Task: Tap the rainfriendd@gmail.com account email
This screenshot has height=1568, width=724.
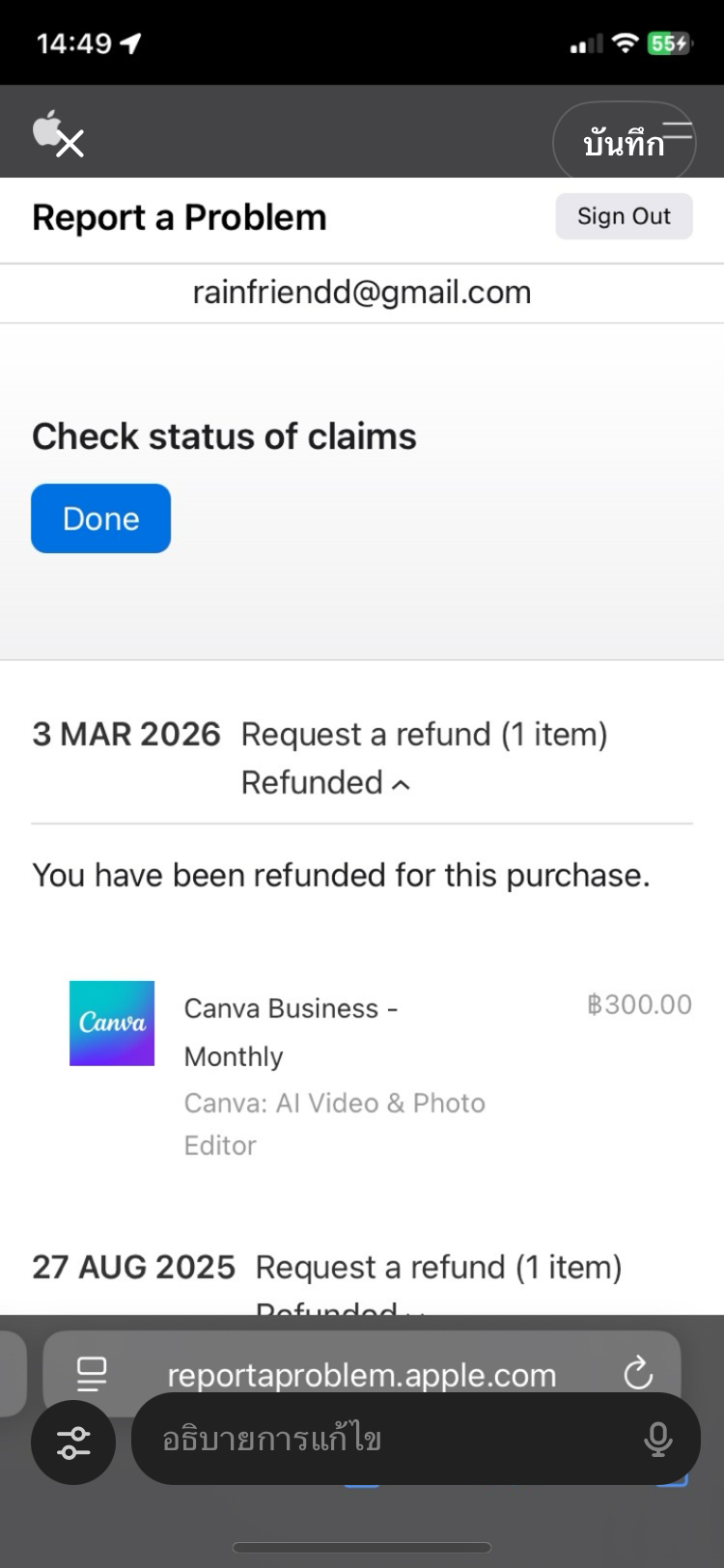Action: pyautogui.click(x=362, y=293)
